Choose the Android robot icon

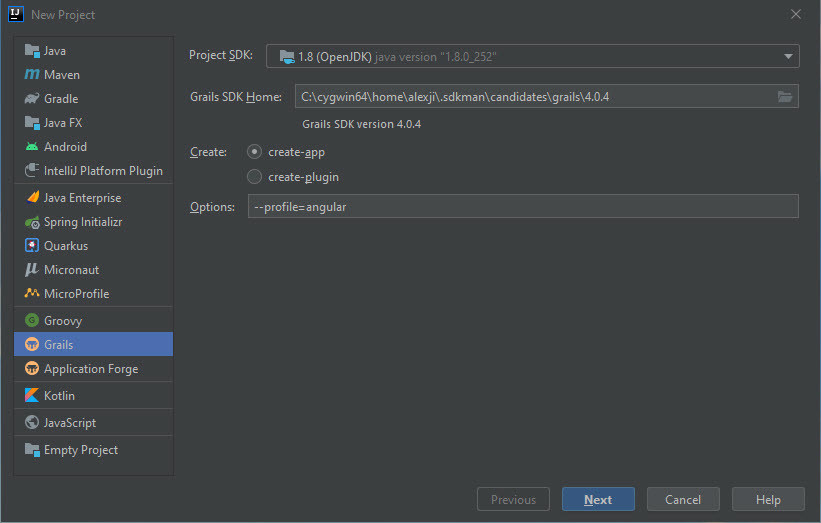pyautogui.click(x=32, y=147)
